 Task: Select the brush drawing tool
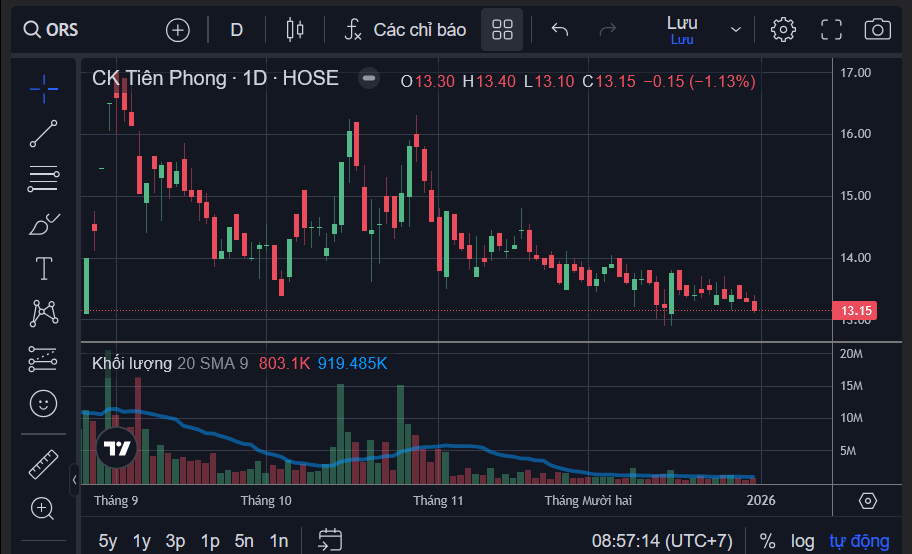[44, 224]
